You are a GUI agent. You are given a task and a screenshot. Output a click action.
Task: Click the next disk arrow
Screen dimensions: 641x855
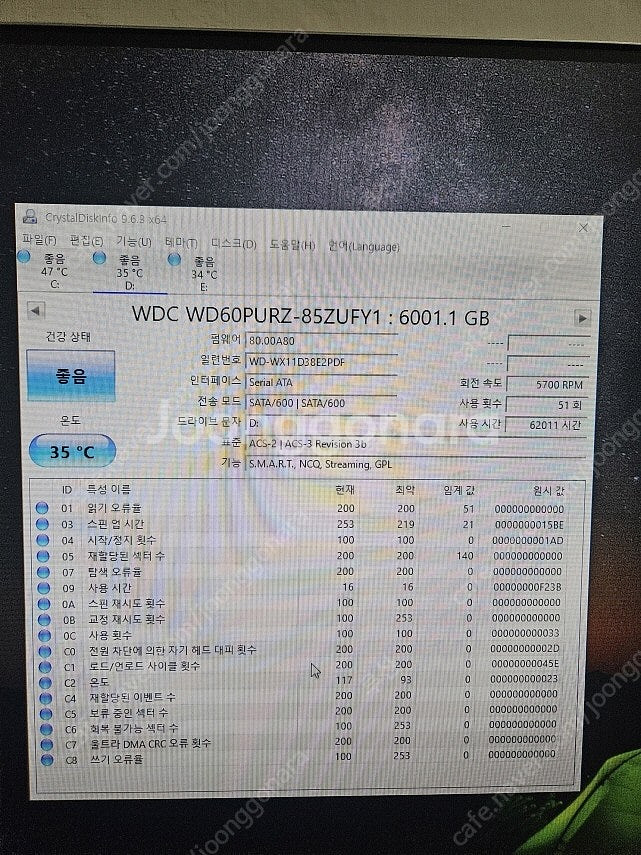coord(582,317)
